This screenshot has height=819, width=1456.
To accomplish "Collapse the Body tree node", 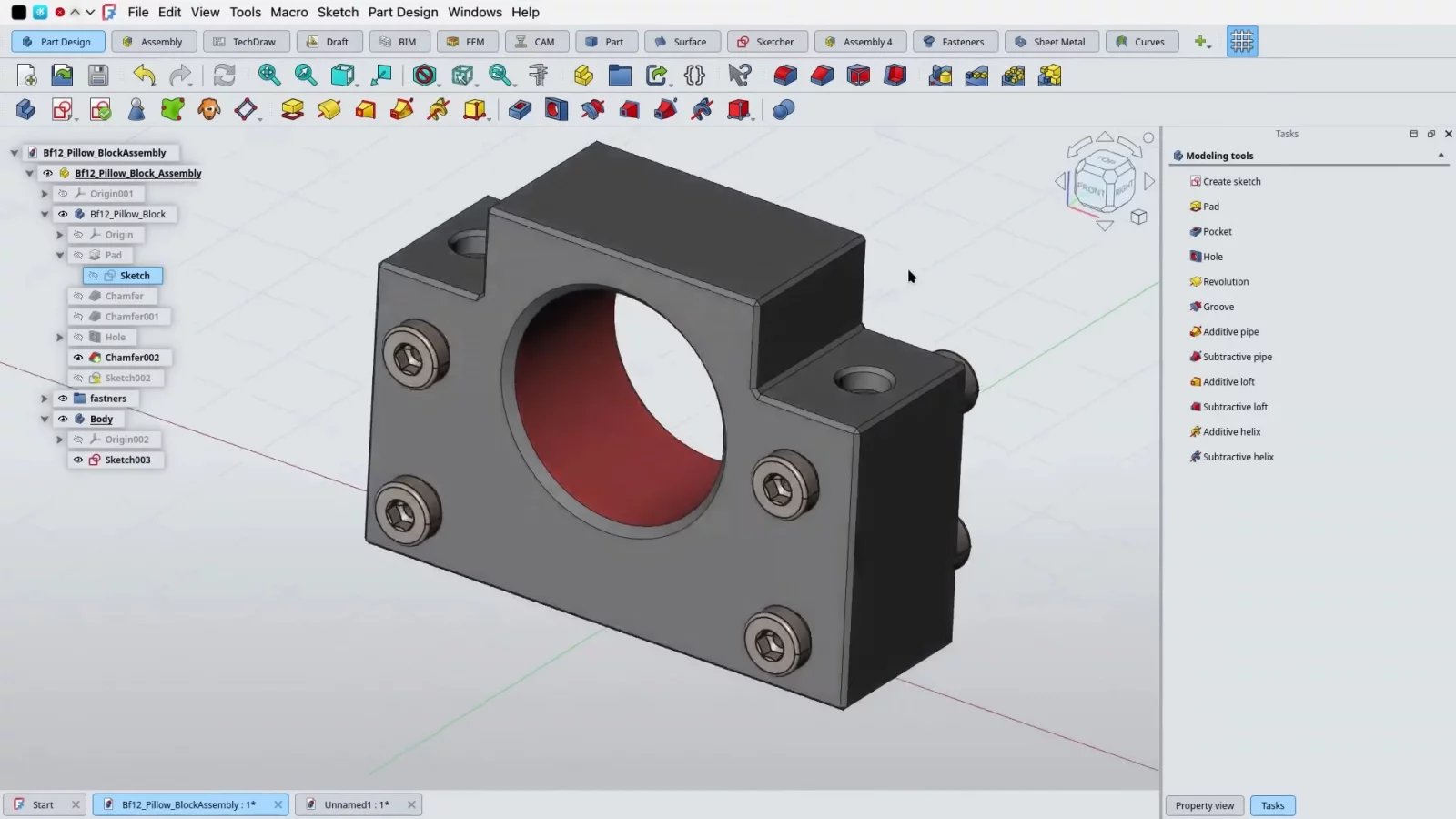I will [45, 419].
